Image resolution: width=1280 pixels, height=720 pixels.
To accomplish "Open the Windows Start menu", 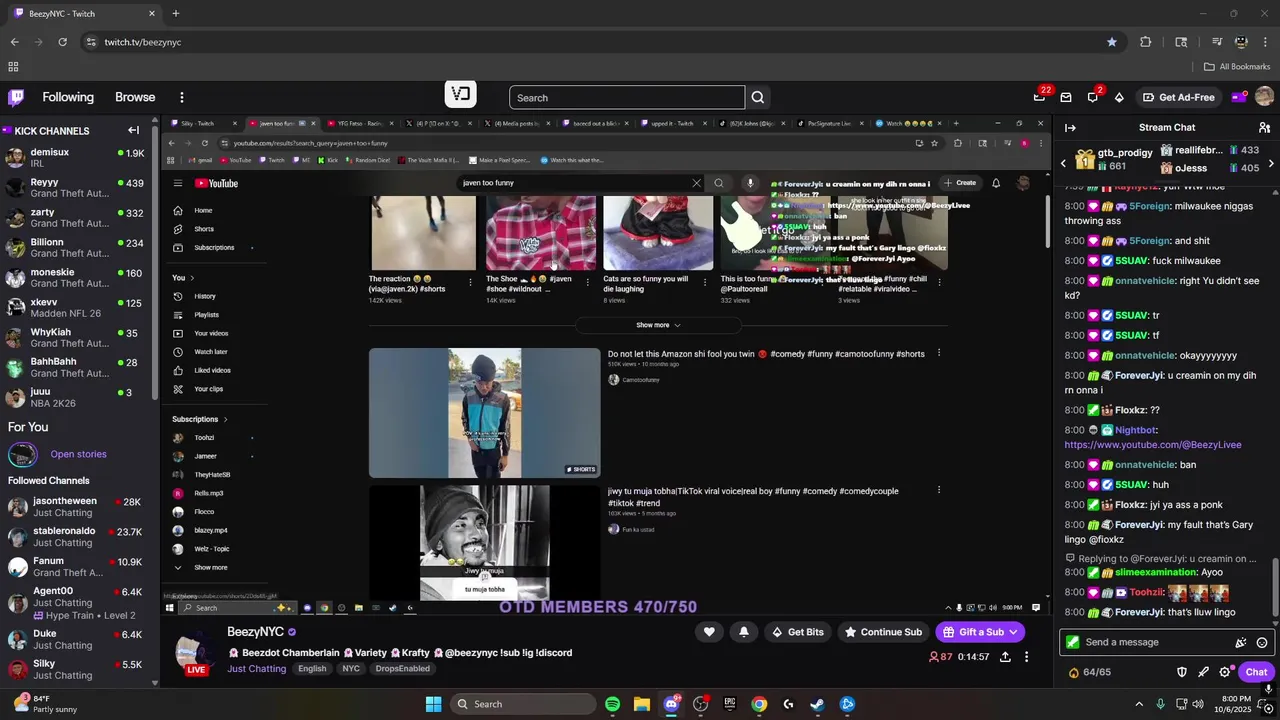I will tap(433, 704).
